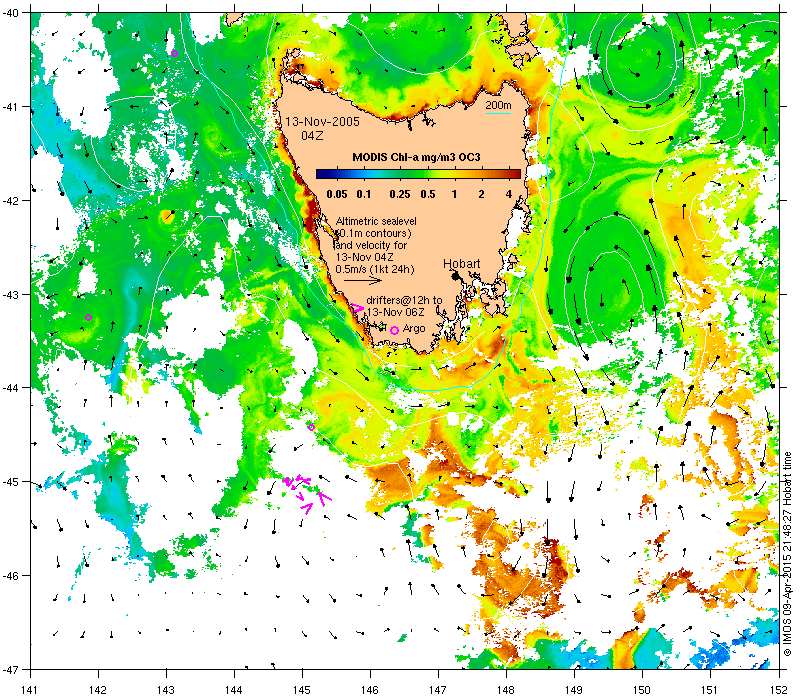The width and height of the screenshot is (800, 700).
Task: Click the '-44' latitude axis label
Action: [x=12, y=388]
